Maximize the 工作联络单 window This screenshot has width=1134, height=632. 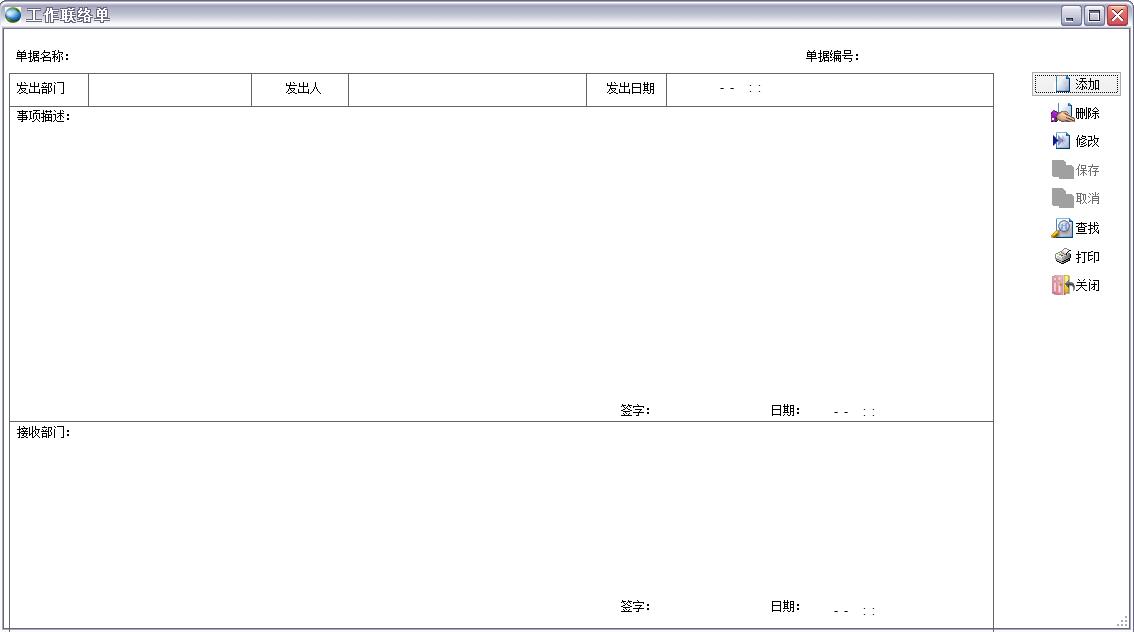click(x=1094, y=15)
